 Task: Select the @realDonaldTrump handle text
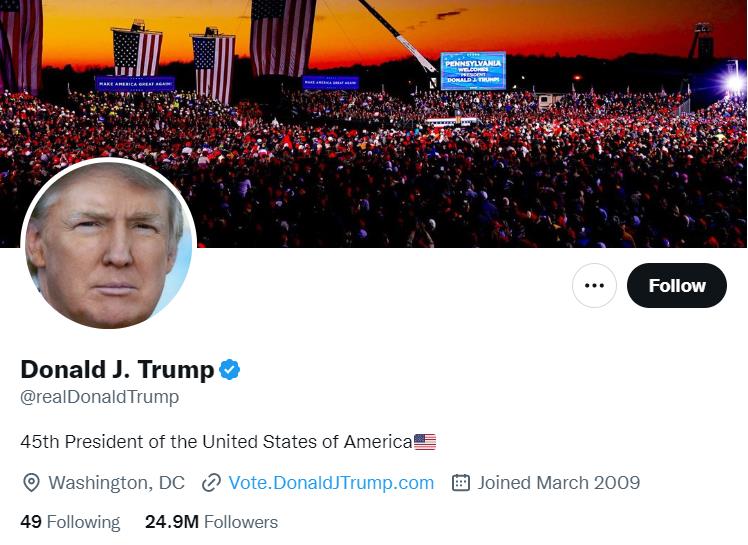[x=100, y=397]
